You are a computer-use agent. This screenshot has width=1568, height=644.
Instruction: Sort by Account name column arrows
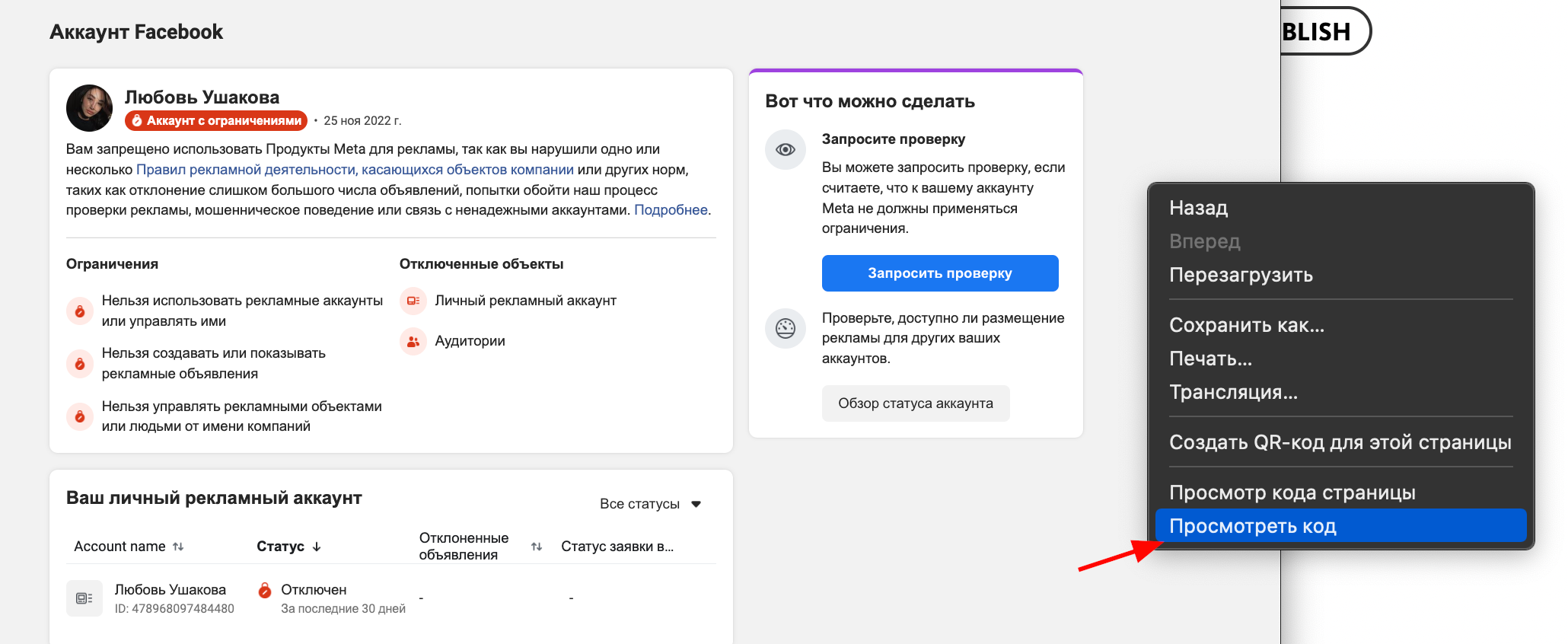pyautogui.click(x=178, y=547)
